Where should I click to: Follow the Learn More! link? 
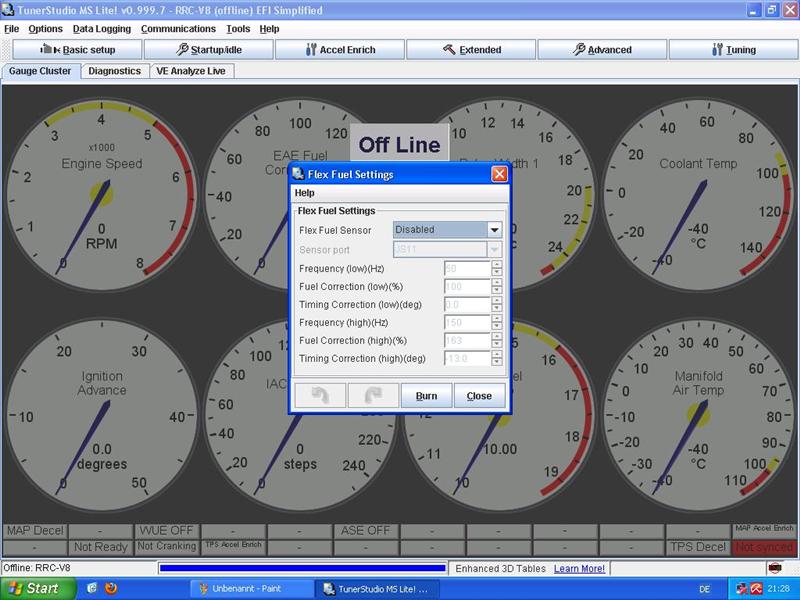[579, 568]
